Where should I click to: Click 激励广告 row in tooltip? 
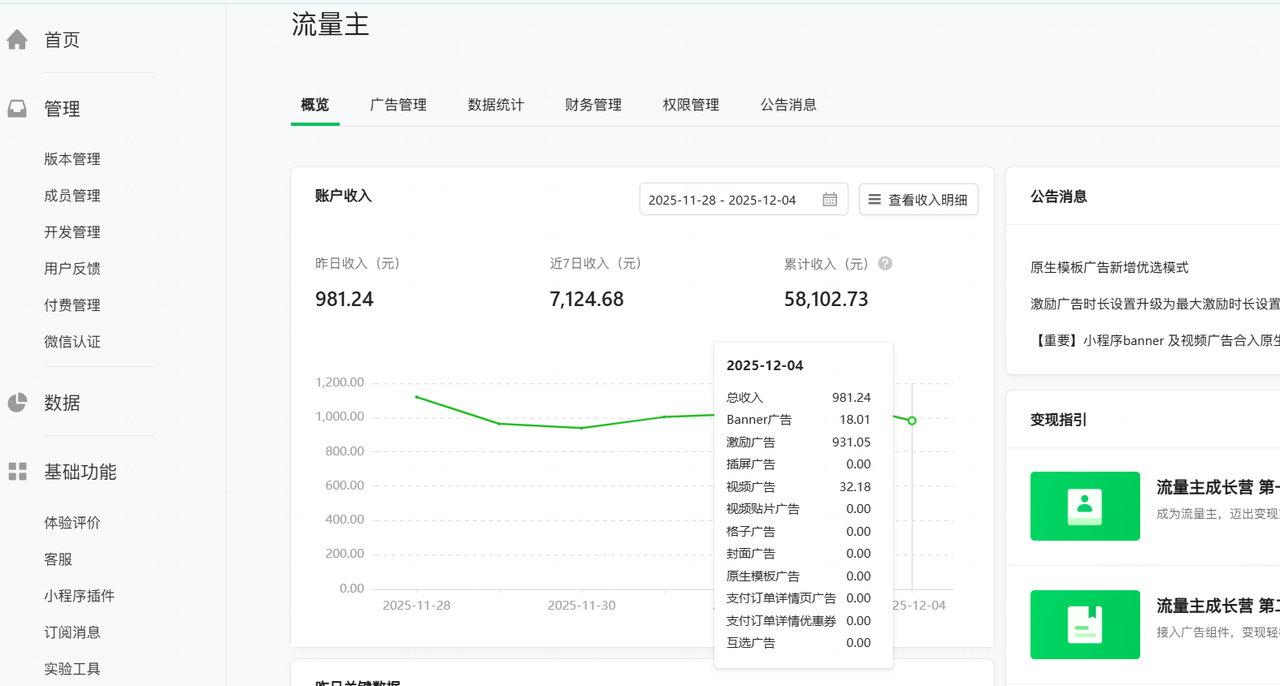pyautogui.click(x=798, y=442)
